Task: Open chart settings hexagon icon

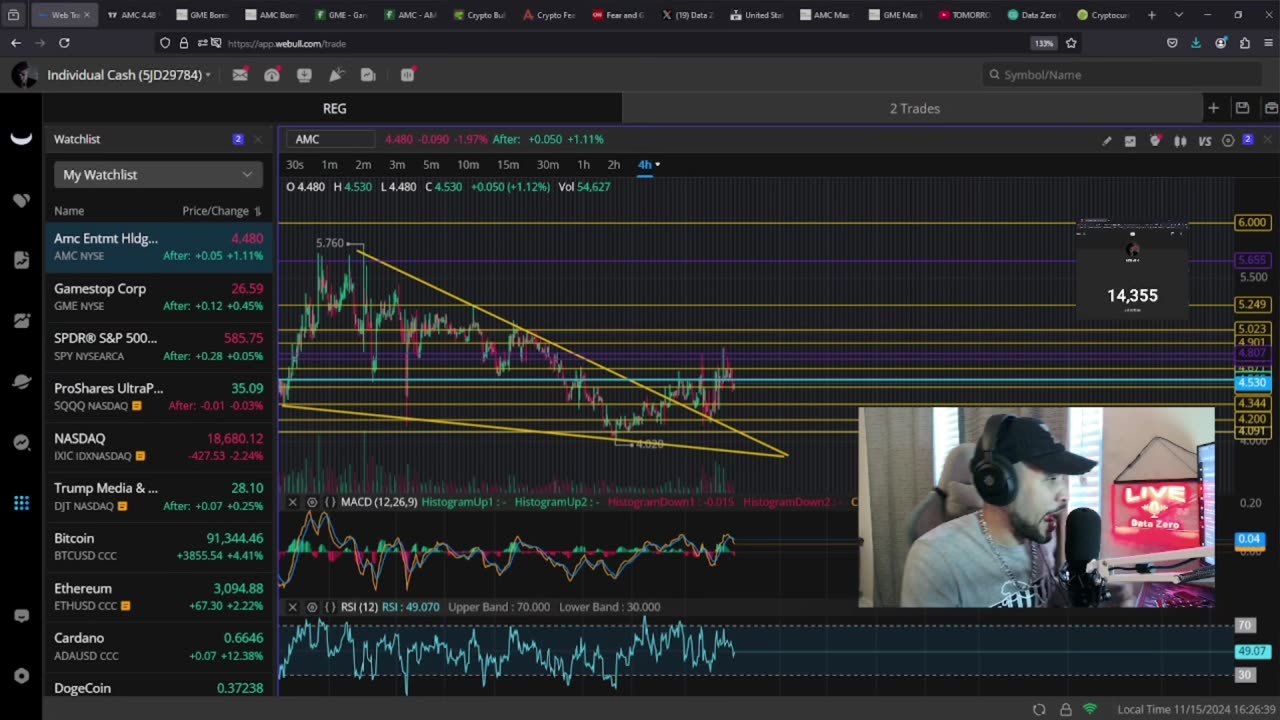Action: 1228,141
